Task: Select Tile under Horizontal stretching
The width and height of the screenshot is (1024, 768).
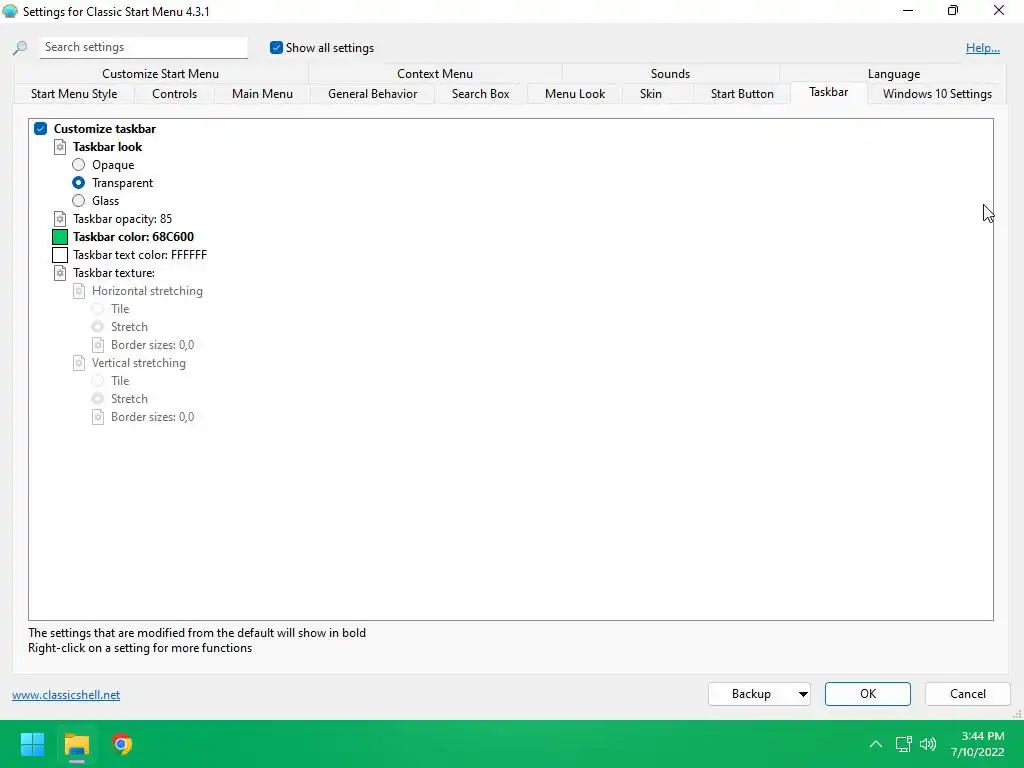Action: pyautogui.click(x=97, y=309)
